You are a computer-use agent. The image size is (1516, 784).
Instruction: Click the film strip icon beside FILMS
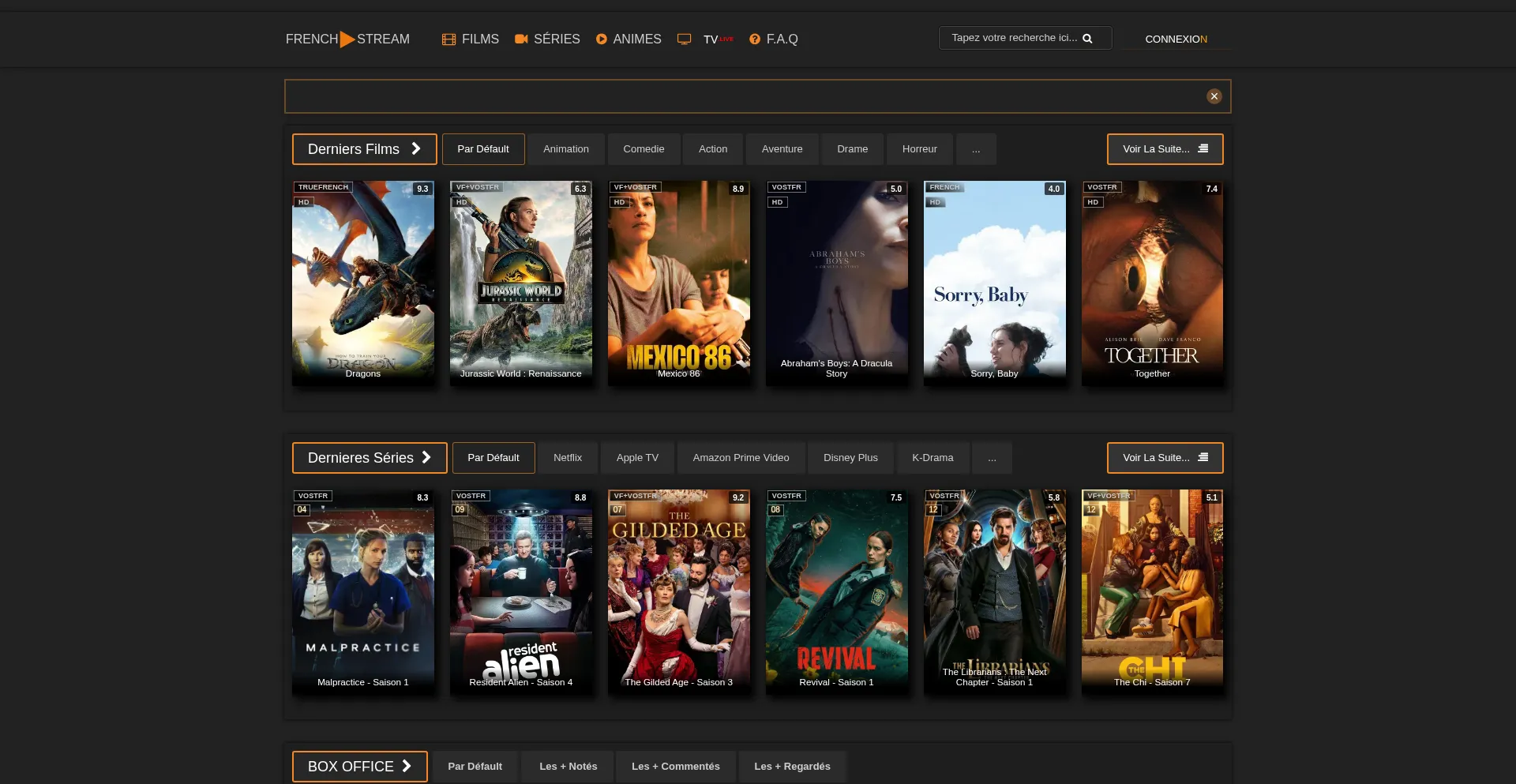448,39
